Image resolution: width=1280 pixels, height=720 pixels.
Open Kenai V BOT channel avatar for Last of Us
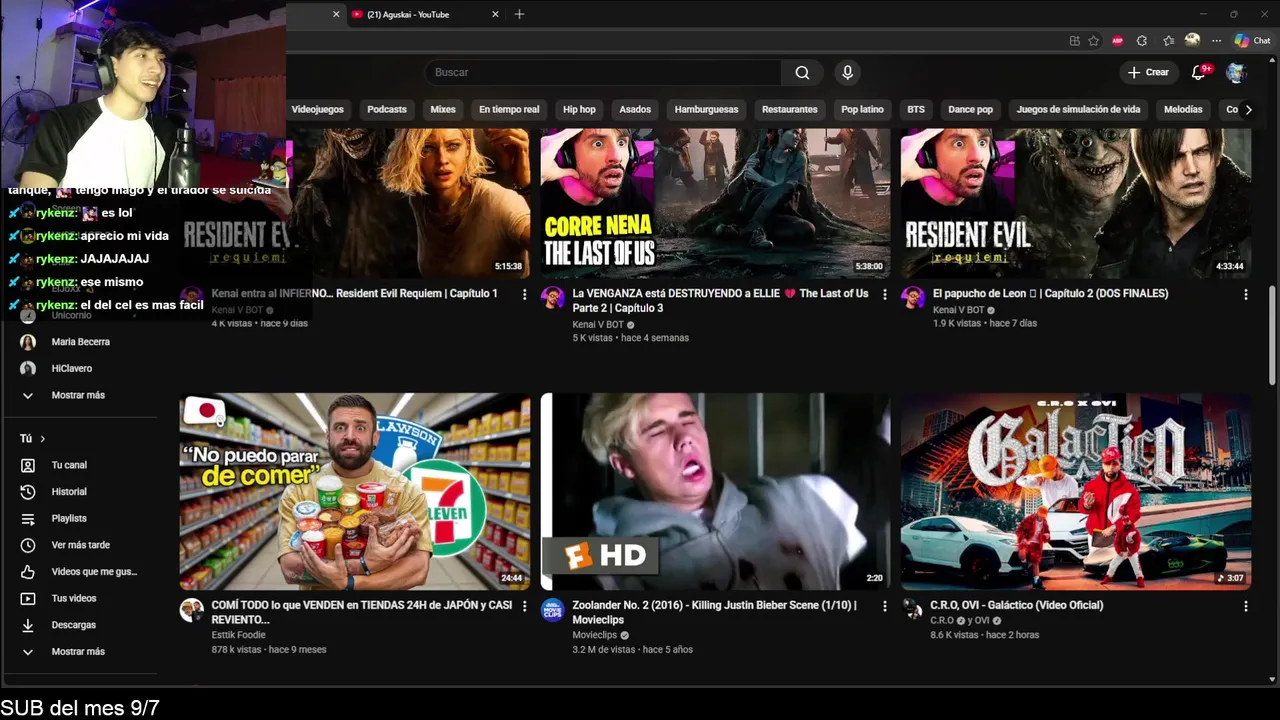point(552,298)
